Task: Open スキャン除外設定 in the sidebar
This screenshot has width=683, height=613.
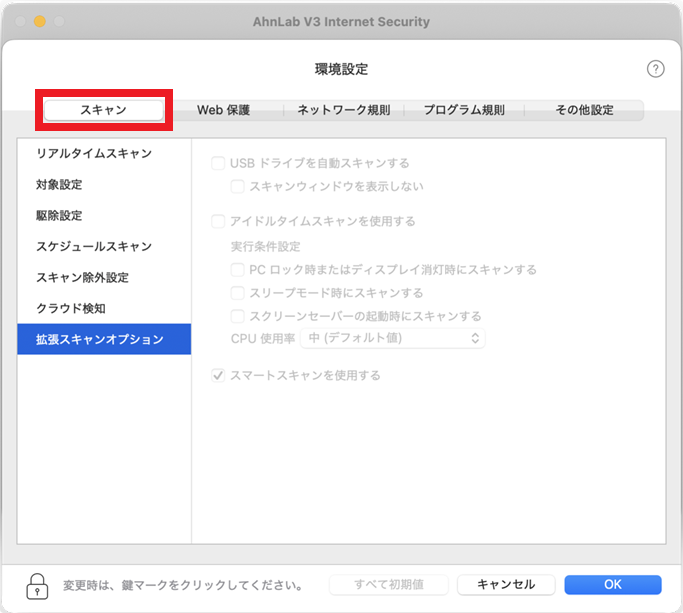Action: tap(104, 277)
